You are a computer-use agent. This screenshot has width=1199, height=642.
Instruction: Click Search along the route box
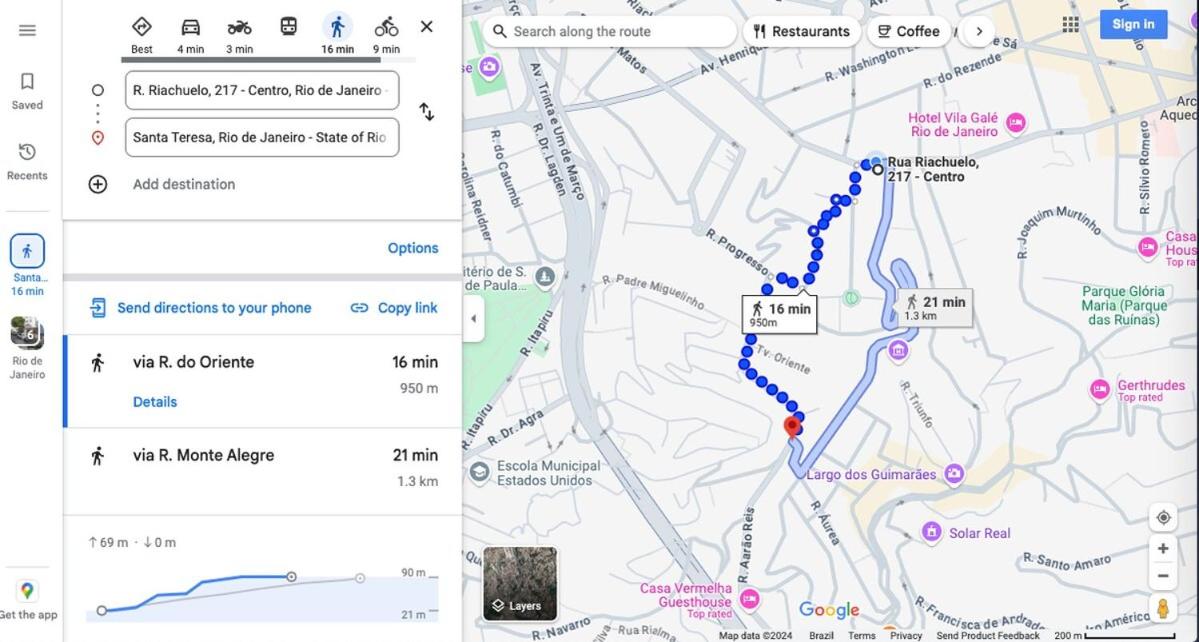(x=609, y=31)
